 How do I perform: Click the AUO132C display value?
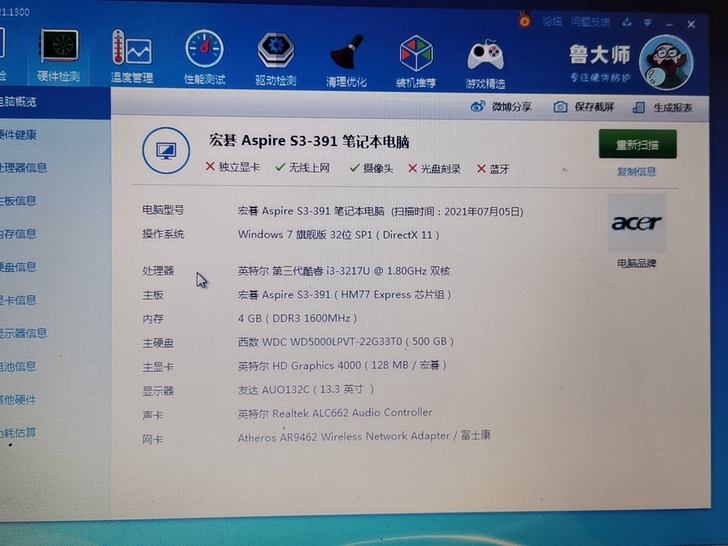click(x=306, y=389)
